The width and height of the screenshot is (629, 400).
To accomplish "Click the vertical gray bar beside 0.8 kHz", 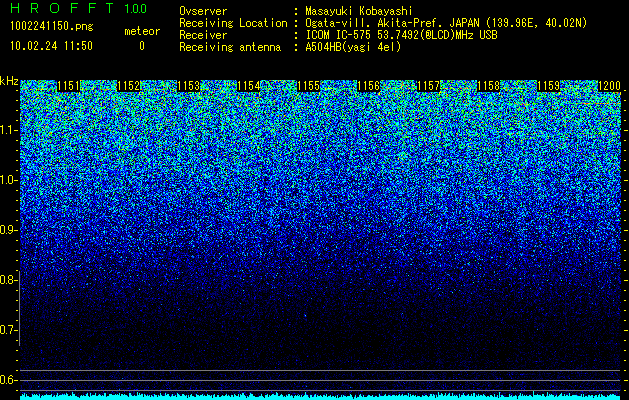I will pyautogui.click(x=19, y=308).
